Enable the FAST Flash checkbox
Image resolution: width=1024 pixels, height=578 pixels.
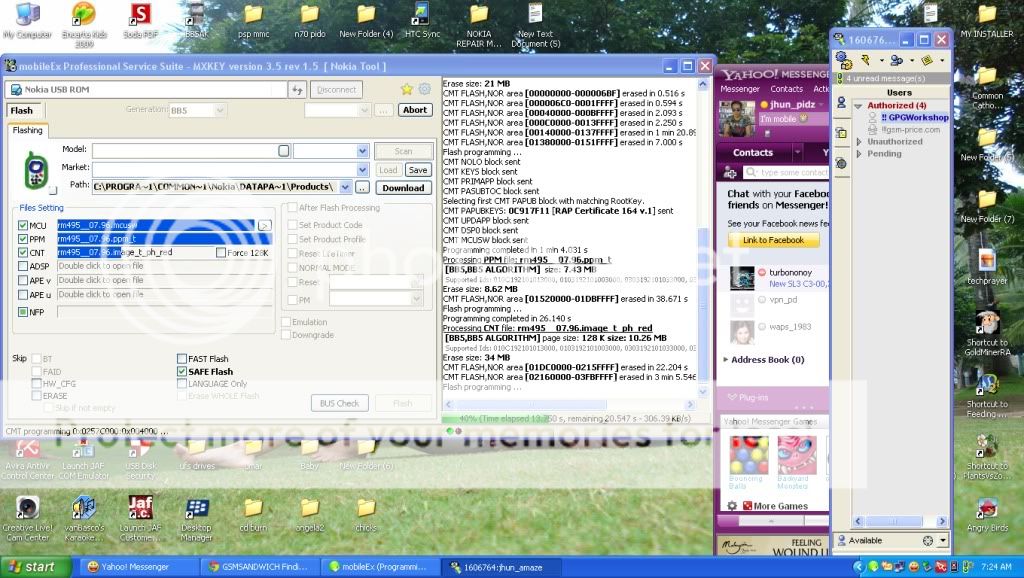point(182,359)
